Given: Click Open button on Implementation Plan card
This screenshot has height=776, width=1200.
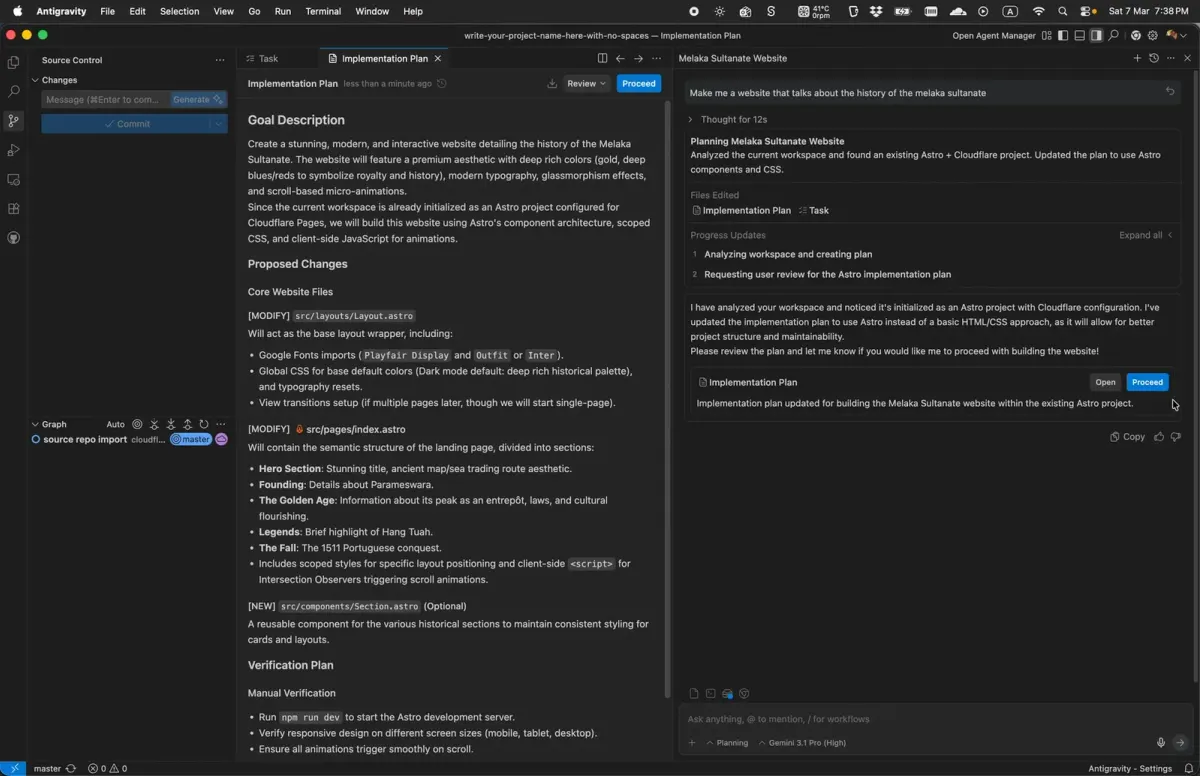Looking at the screenshot, I should tap(1105, 382).
